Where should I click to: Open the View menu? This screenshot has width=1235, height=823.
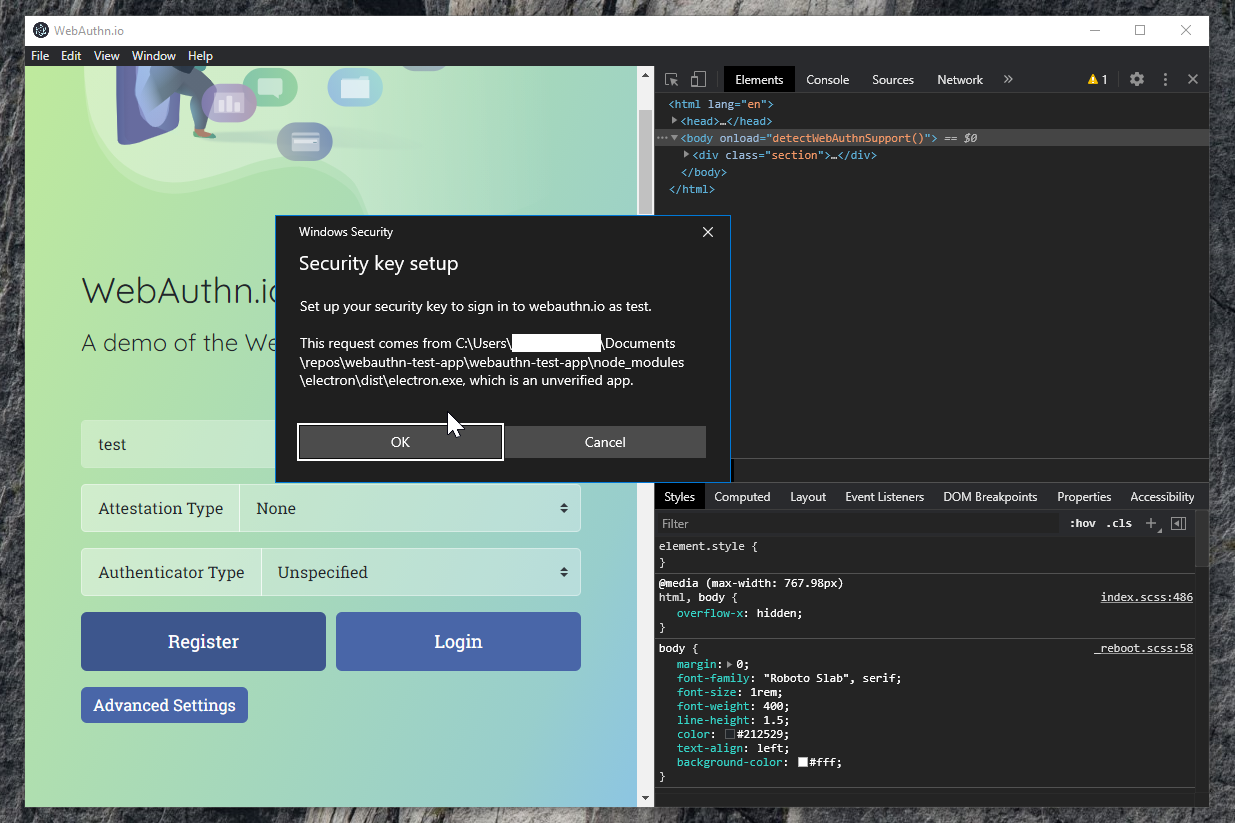[106, 56]
